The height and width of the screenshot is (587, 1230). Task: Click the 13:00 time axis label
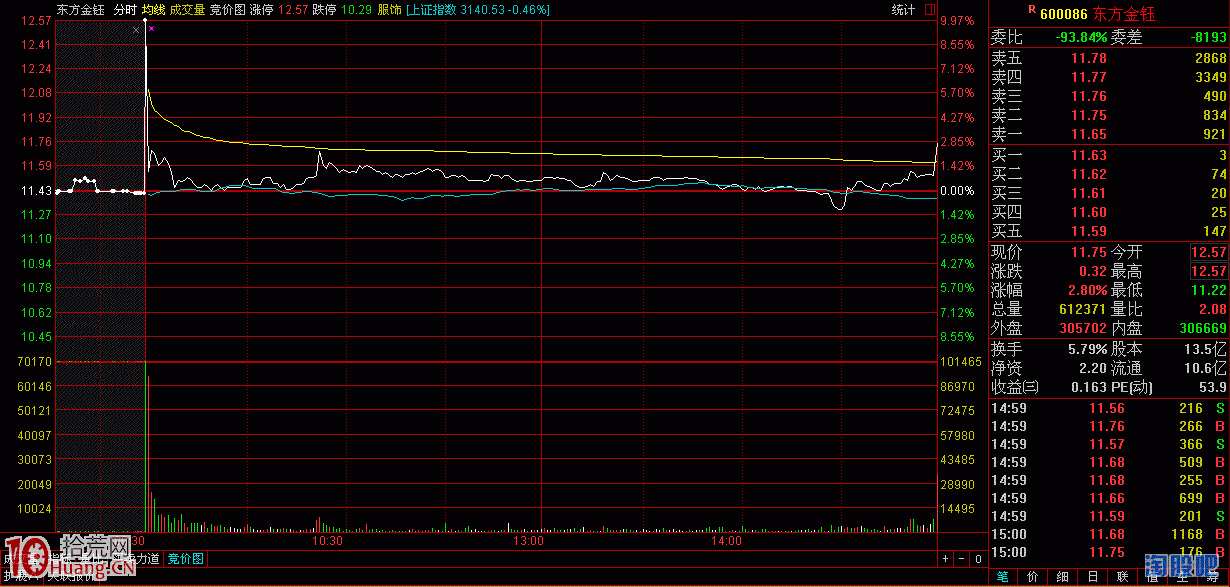click(527, 541)
